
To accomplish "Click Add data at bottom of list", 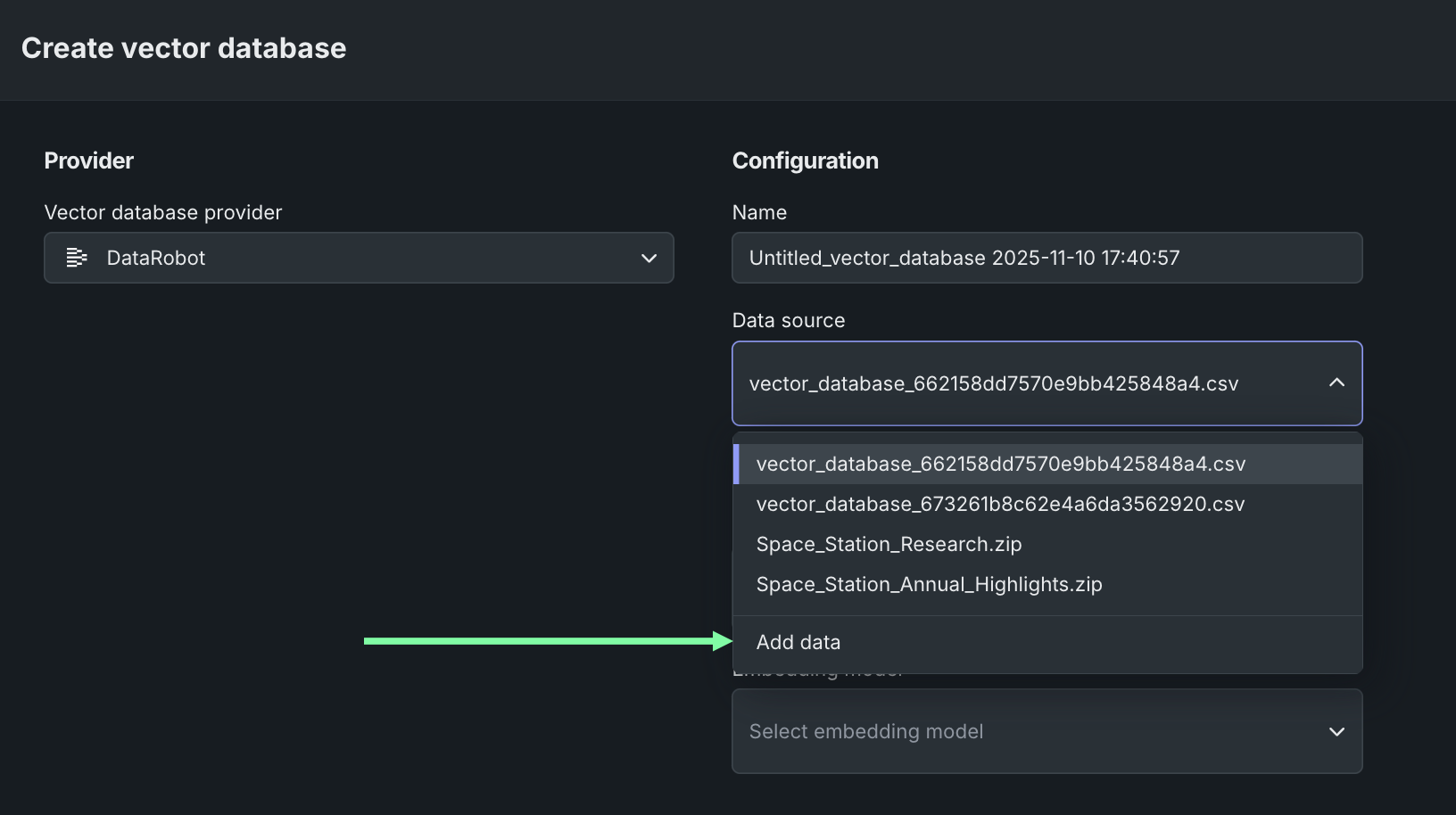I will tap(798, 642).
